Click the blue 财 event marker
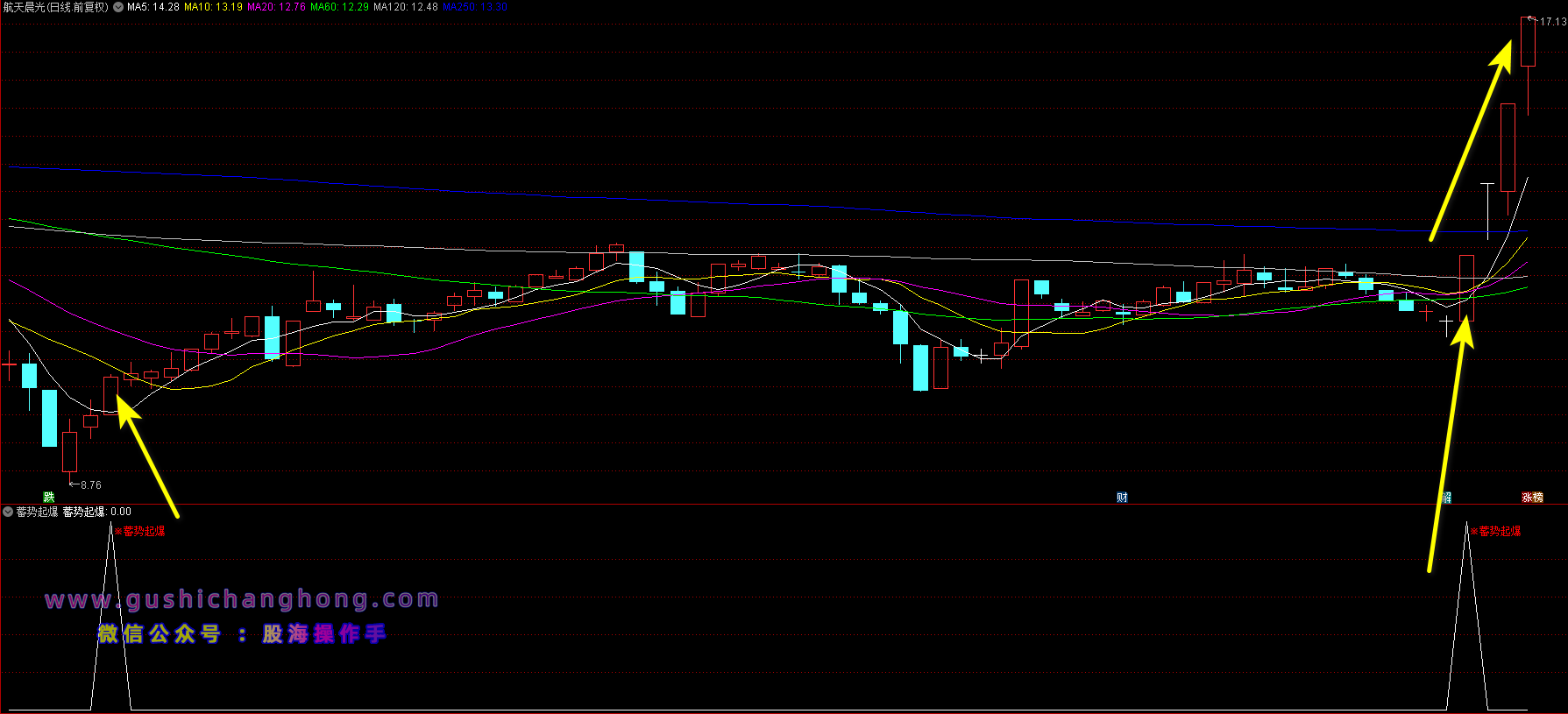1568x714 pixels. 1122,498
